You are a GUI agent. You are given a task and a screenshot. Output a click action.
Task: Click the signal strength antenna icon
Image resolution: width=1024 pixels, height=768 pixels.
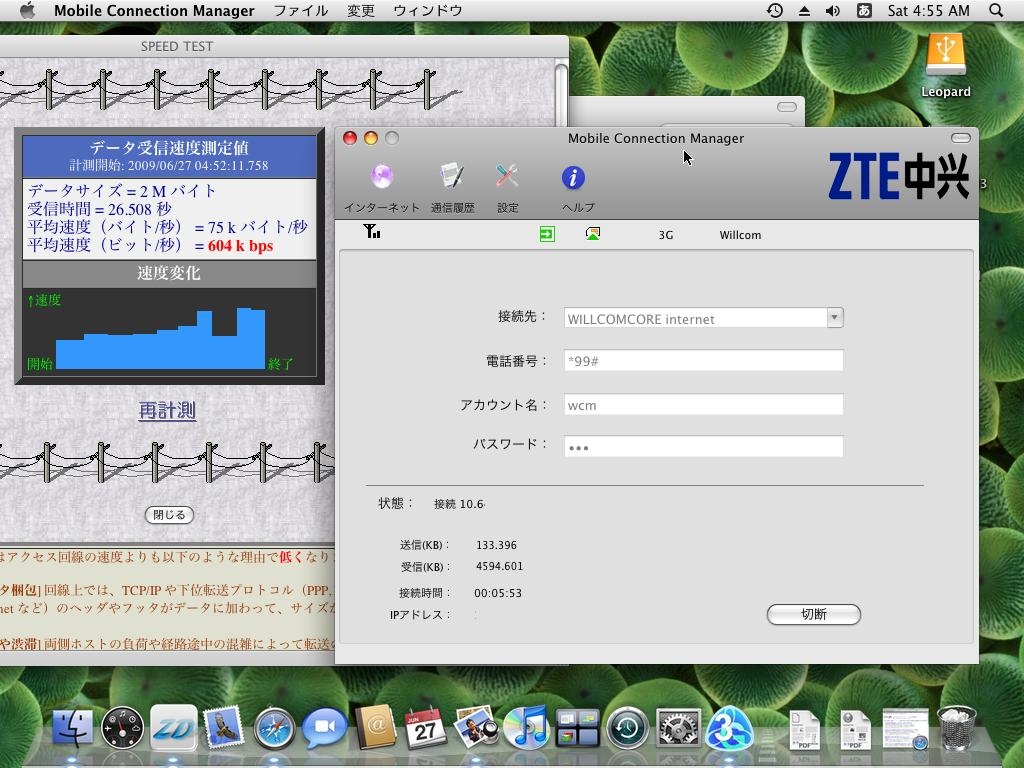tap(372, 231)
